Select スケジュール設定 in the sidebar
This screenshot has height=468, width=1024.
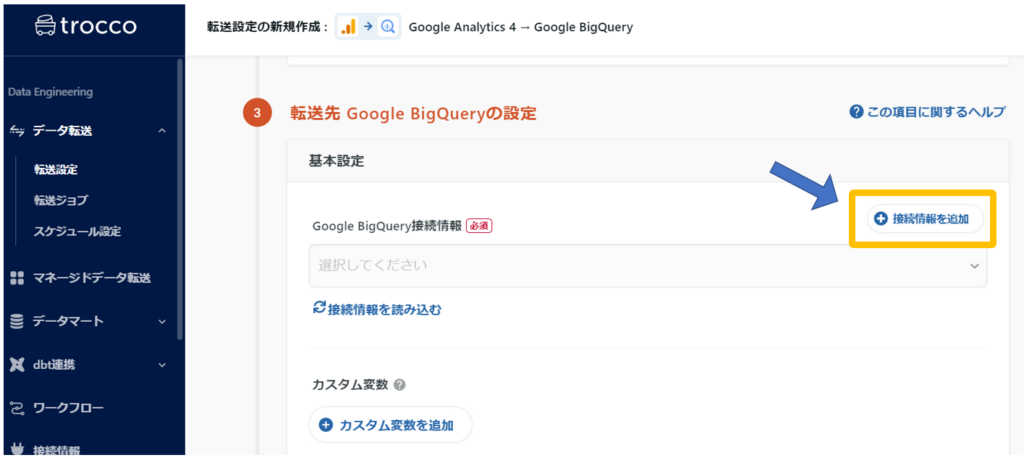tap(77, 231)
